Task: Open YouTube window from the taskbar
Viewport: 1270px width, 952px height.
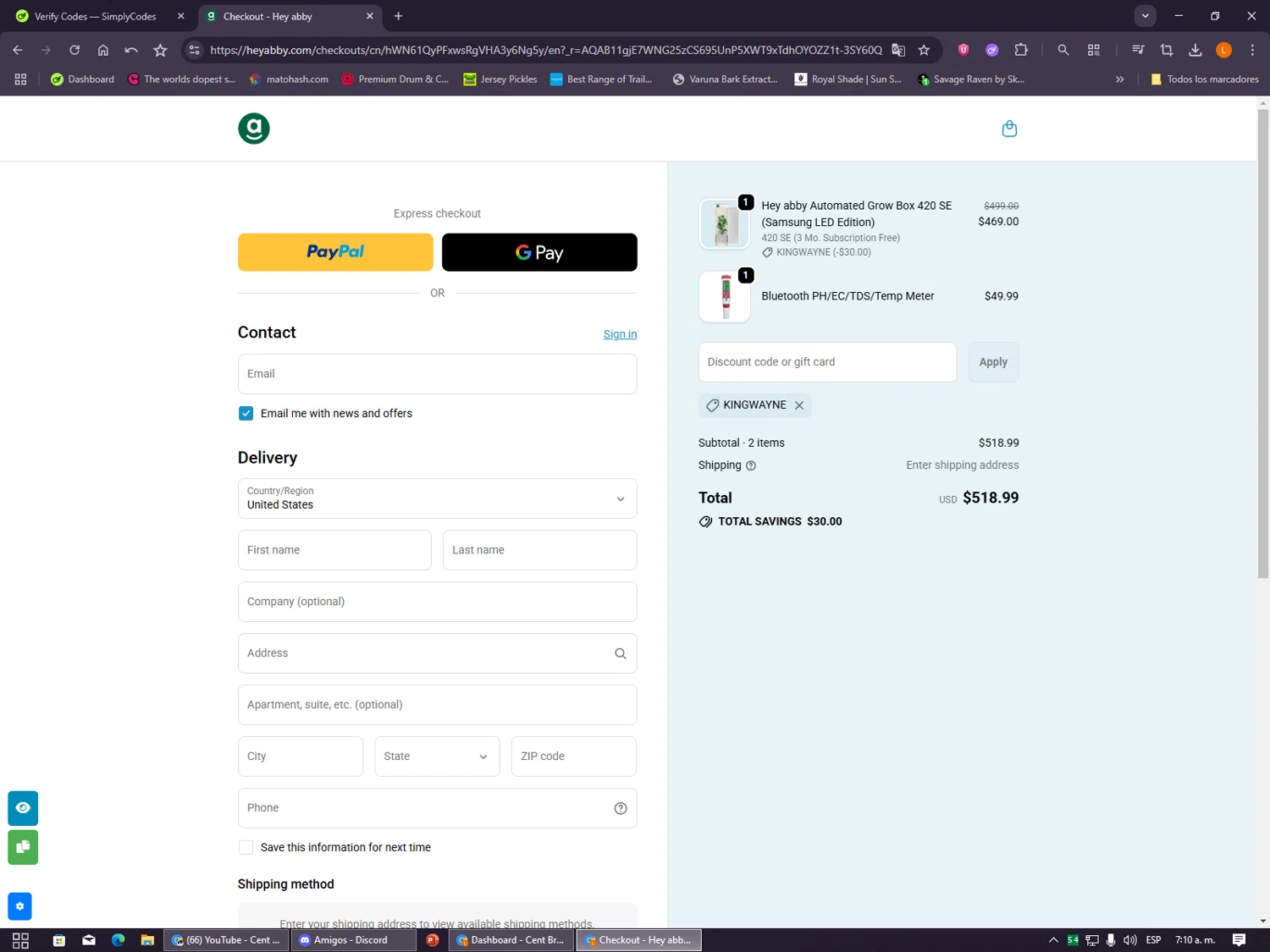Action: point(226,940)
